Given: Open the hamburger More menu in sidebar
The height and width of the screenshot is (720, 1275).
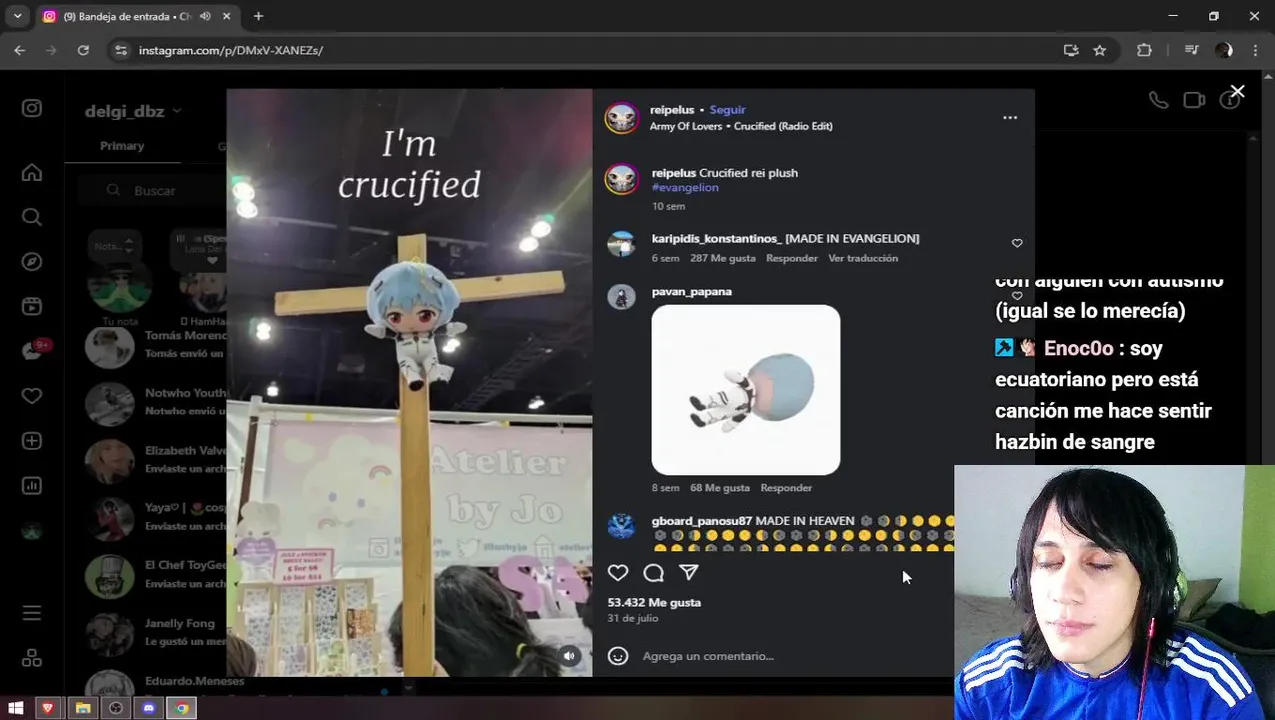Looking at the screenshot, I should coord(32,612).
